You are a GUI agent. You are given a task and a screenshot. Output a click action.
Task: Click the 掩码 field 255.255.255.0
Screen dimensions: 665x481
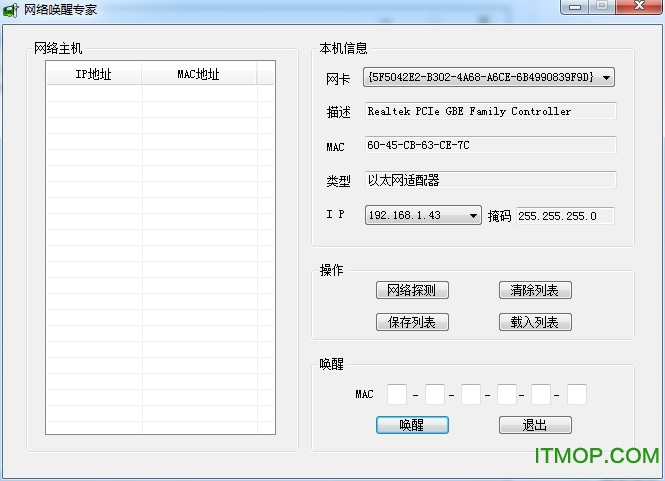tap(565, 216)
